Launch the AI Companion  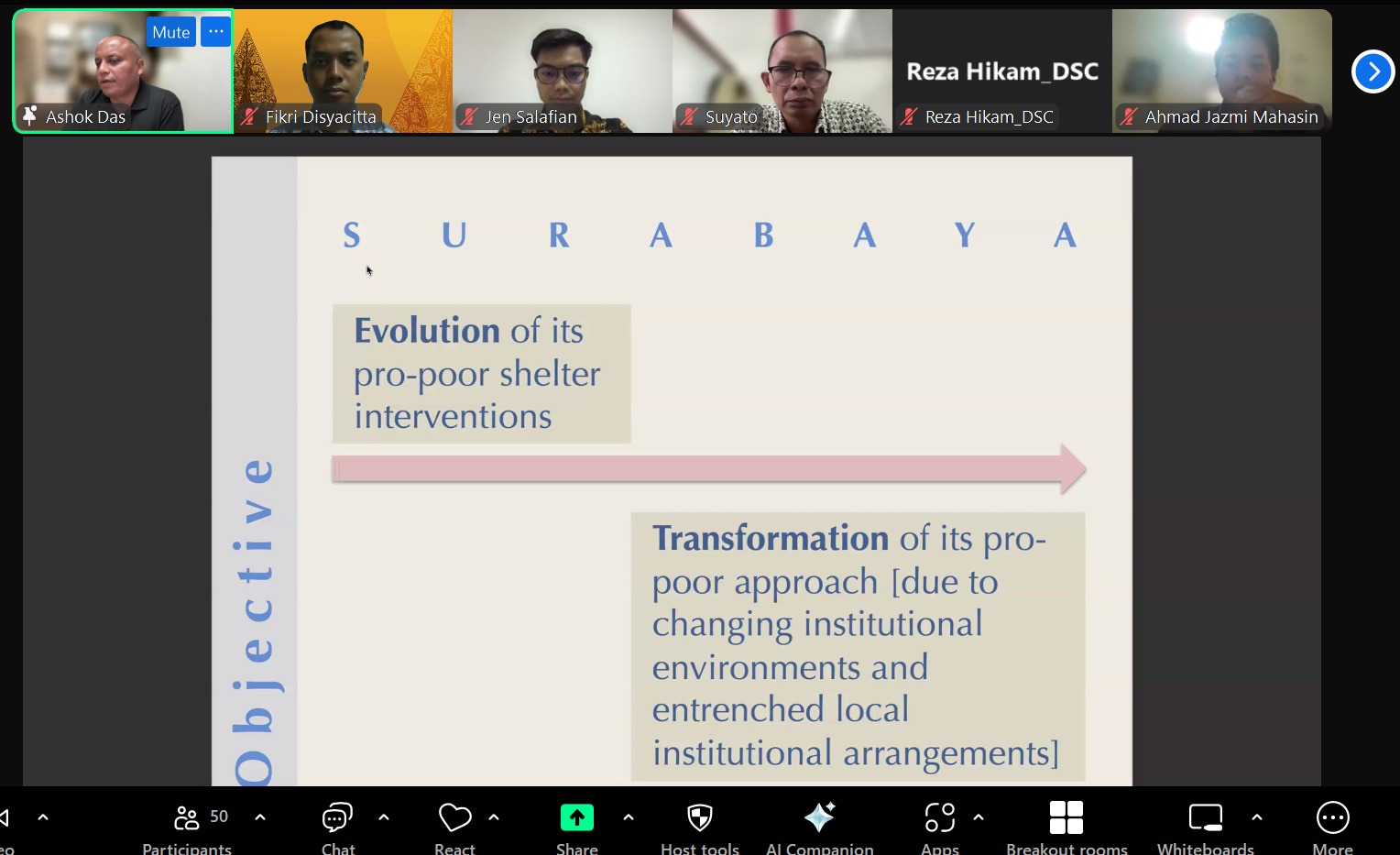point(819,817)
